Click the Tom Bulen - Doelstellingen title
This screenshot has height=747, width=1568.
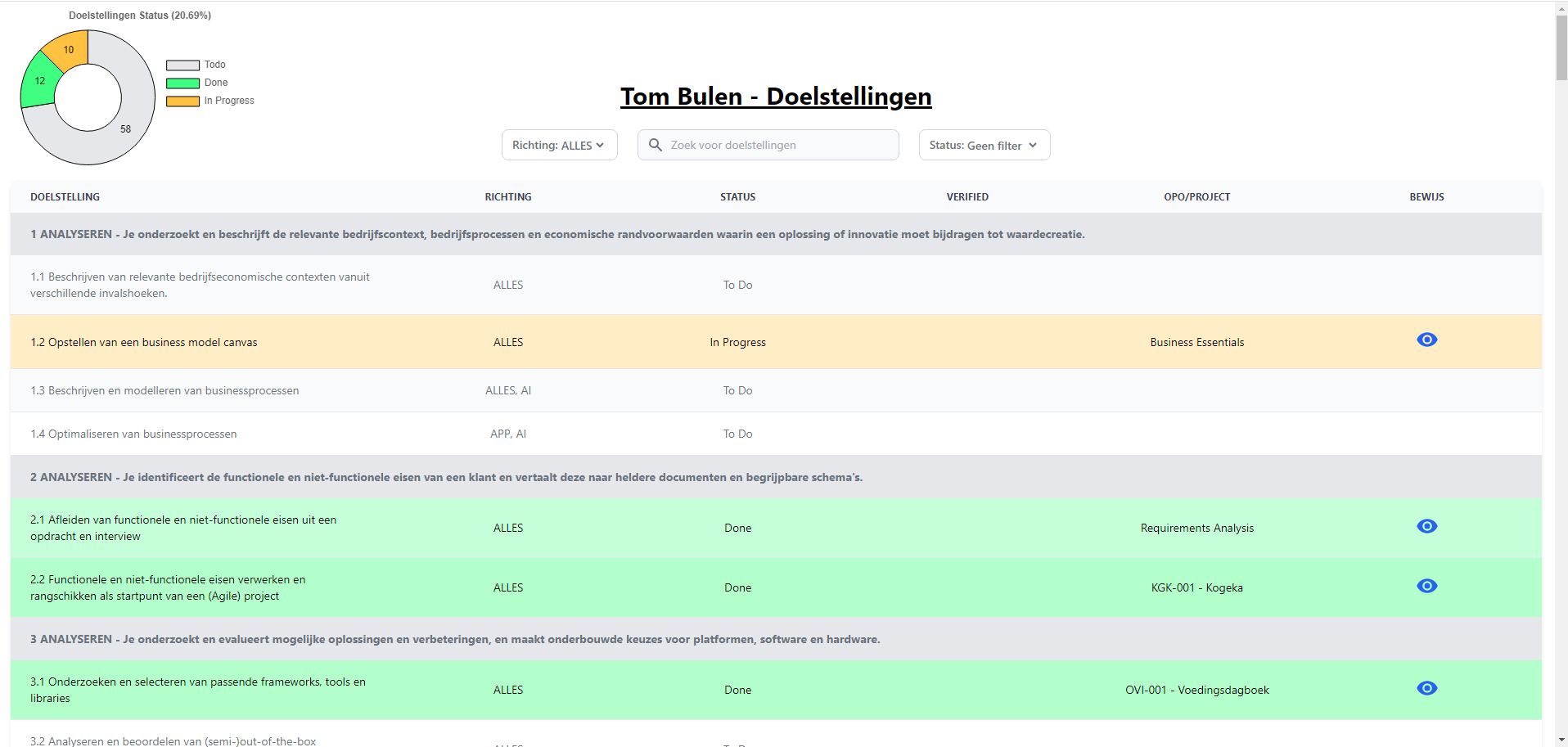(775, 97)
